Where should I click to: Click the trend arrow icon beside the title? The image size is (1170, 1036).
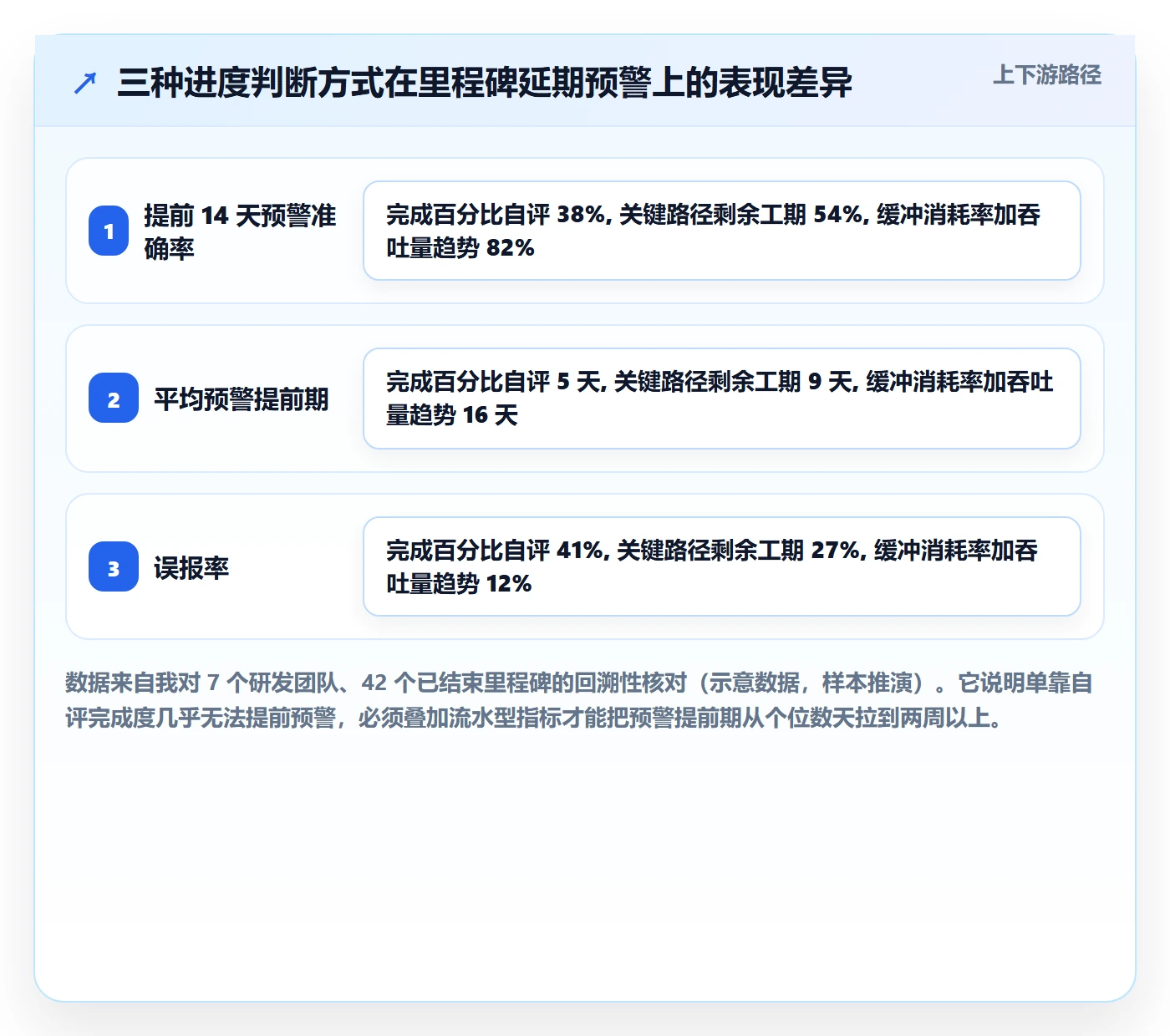click(85, 83)
